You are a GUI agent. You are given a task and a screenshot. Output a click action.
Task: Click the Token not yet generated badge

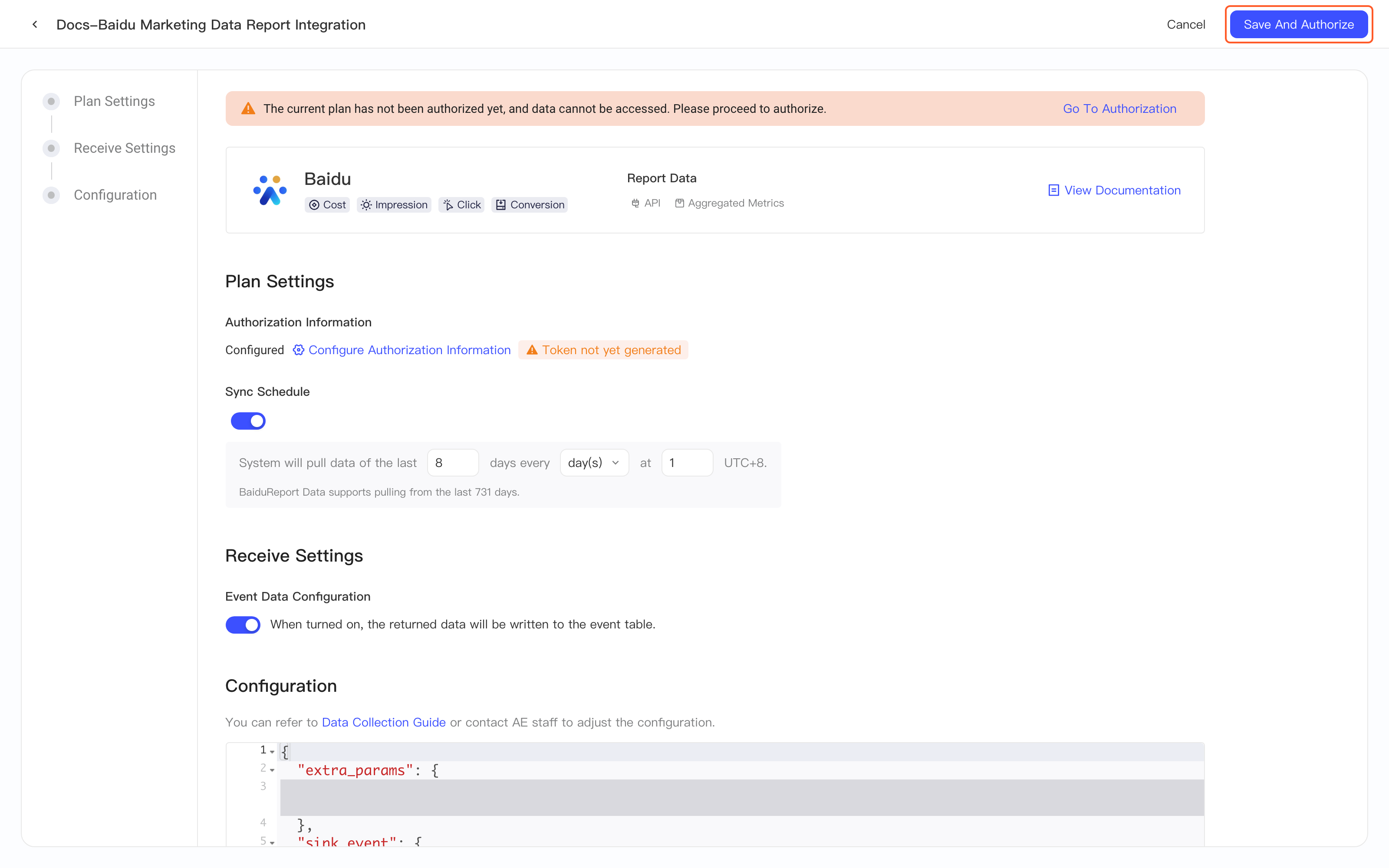(603, 350)
